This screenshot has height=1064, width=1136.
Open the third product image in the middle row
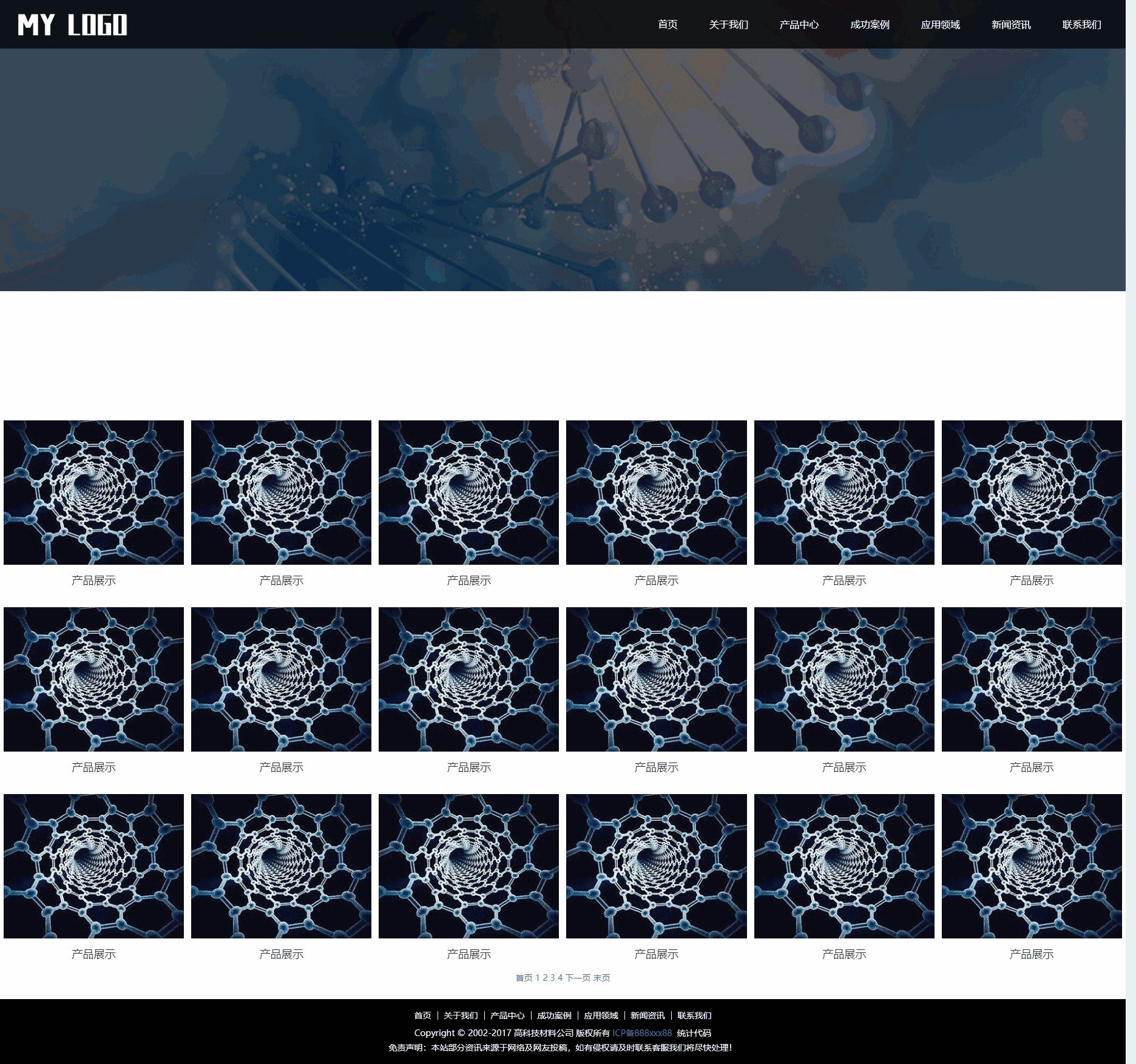468,679
